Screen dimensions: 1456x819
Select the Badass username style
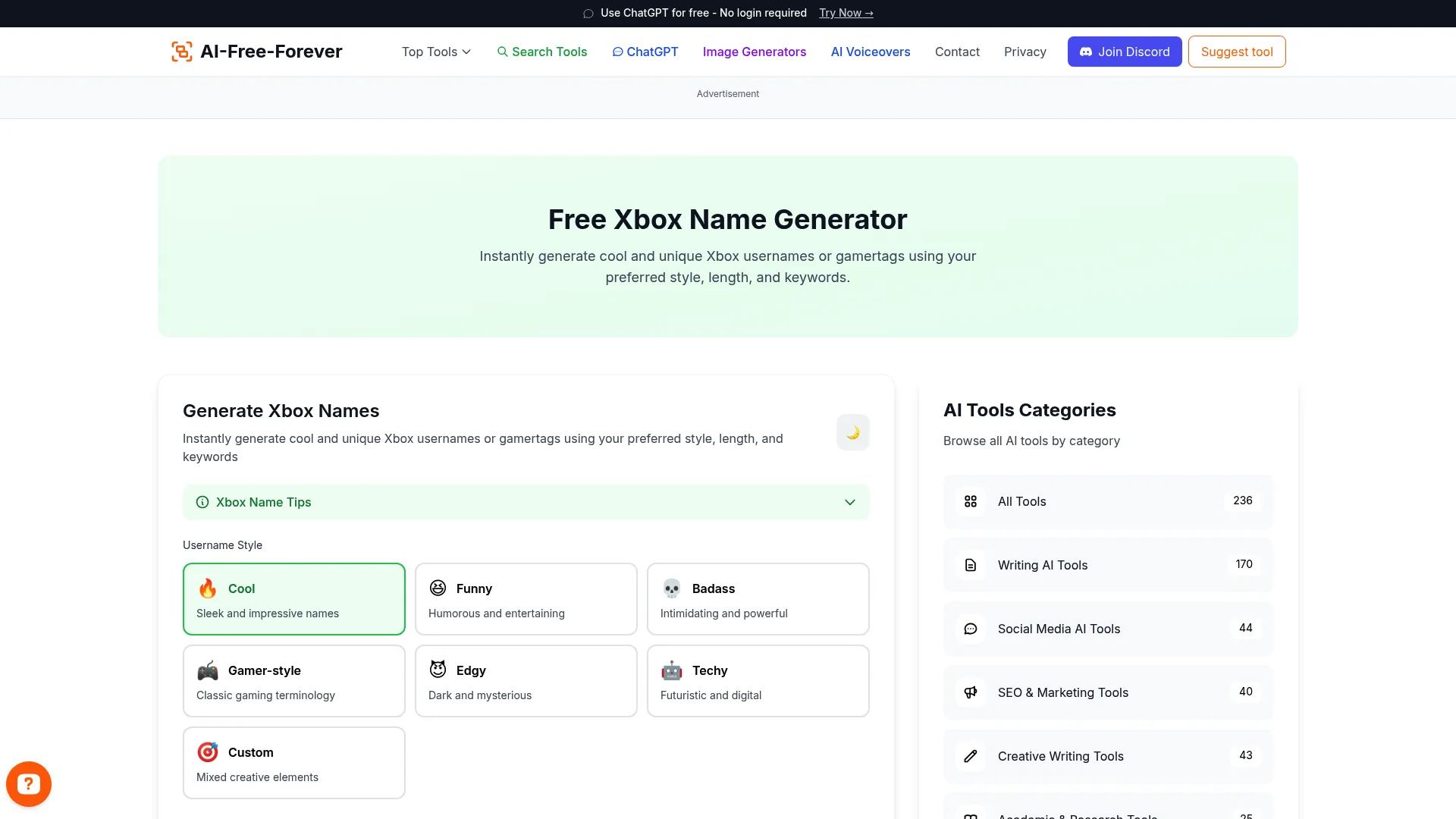(x=758, y=599)
